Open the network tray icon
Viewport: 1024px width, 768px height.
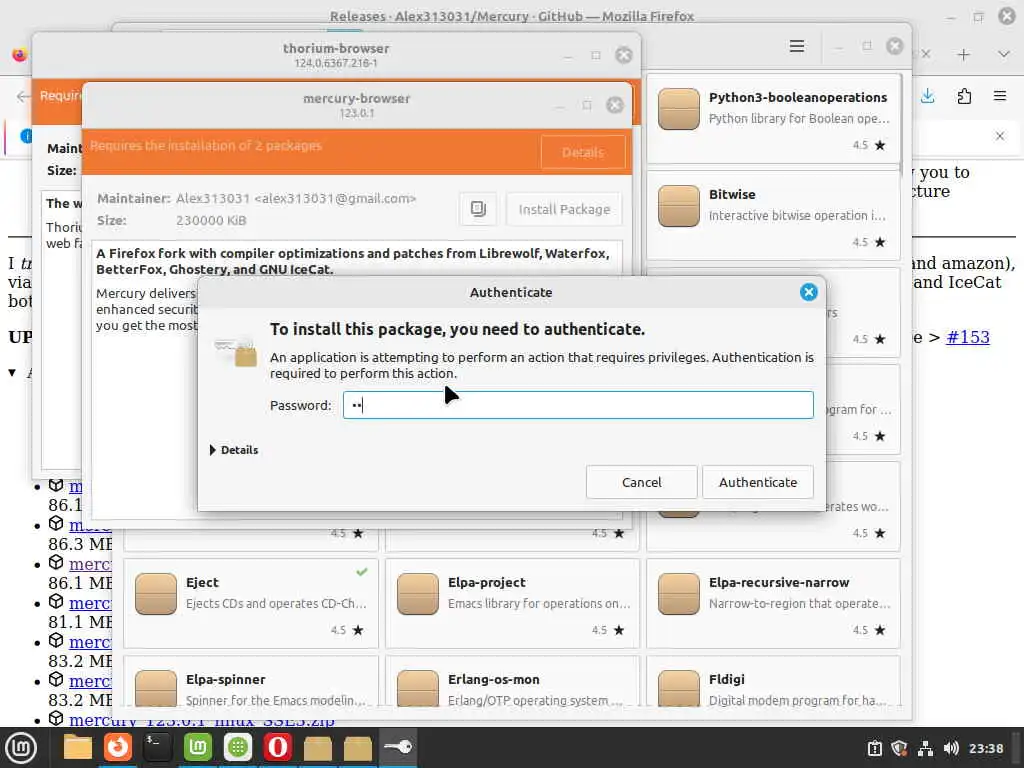point(925,748)
